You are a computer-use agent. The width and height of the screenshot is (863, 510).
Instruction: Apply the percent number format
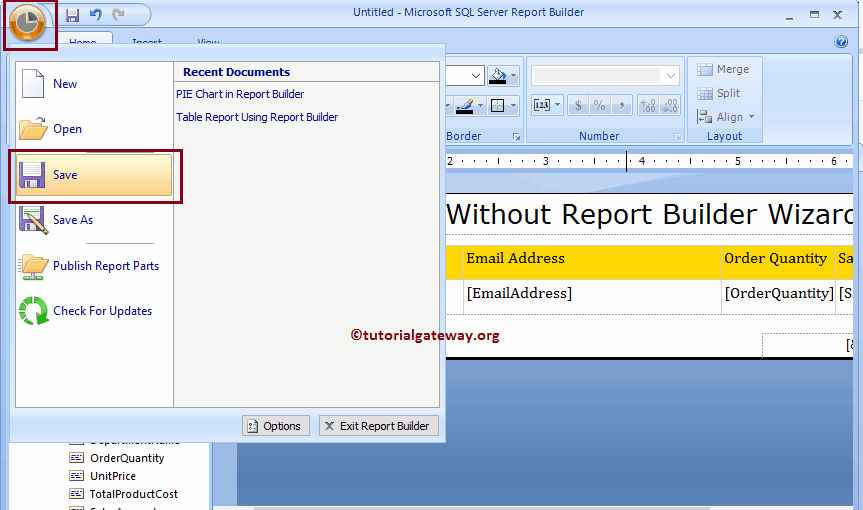(600, 105)
